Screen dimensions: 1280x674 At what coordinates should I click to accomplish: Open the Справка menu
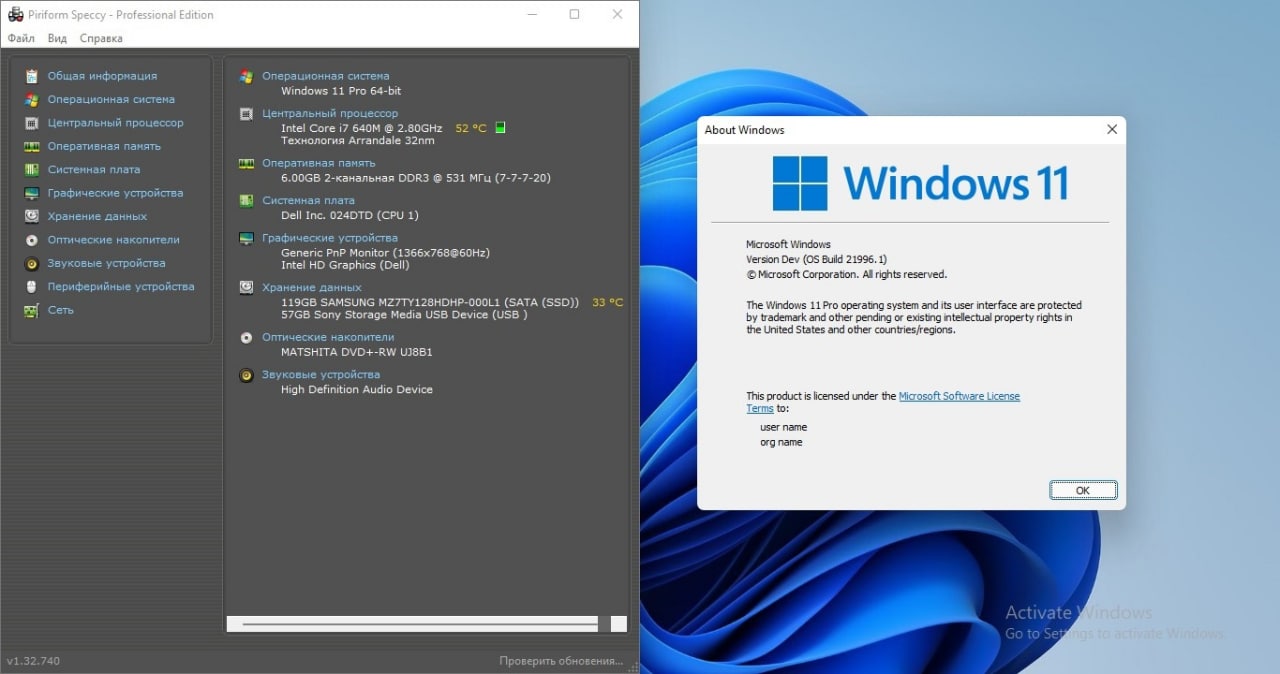101,38
